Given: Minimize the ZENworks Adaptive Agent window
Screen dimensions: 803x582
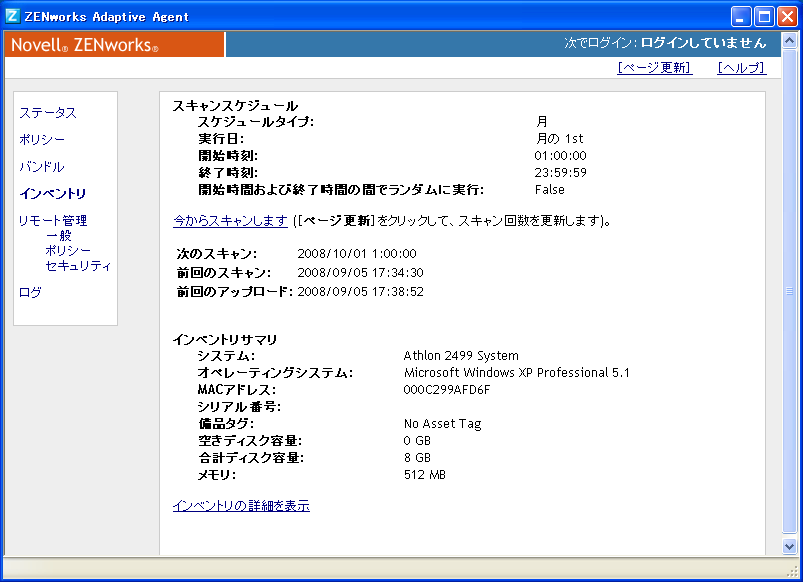Looking at the screenshot, I should pyautogui.click(x=741, y=16).
